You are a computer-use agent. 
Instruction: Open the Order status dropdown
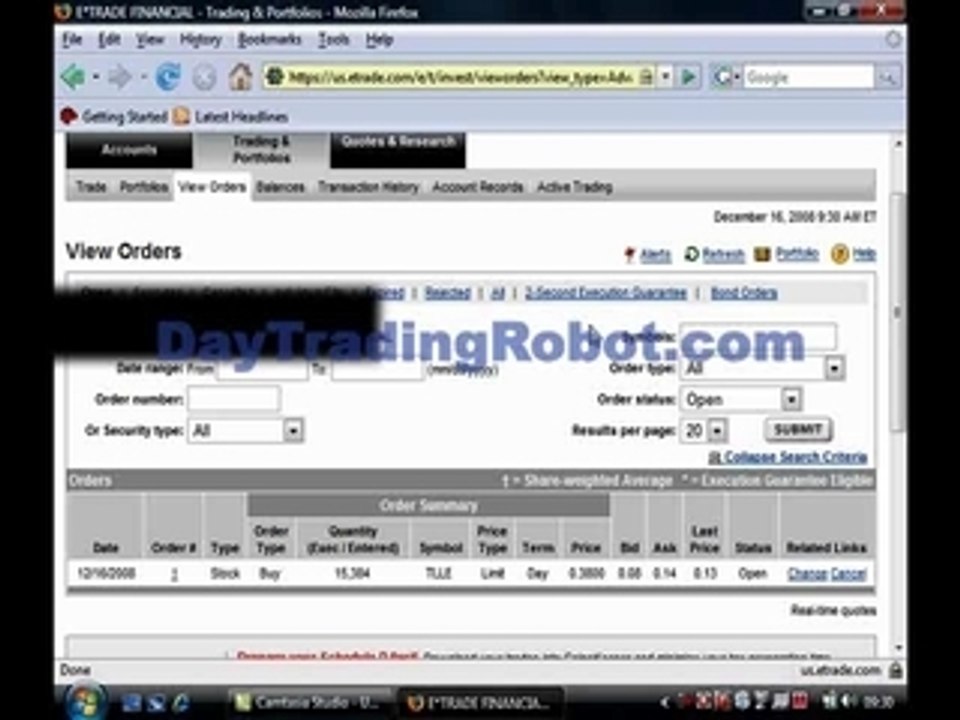791,400
